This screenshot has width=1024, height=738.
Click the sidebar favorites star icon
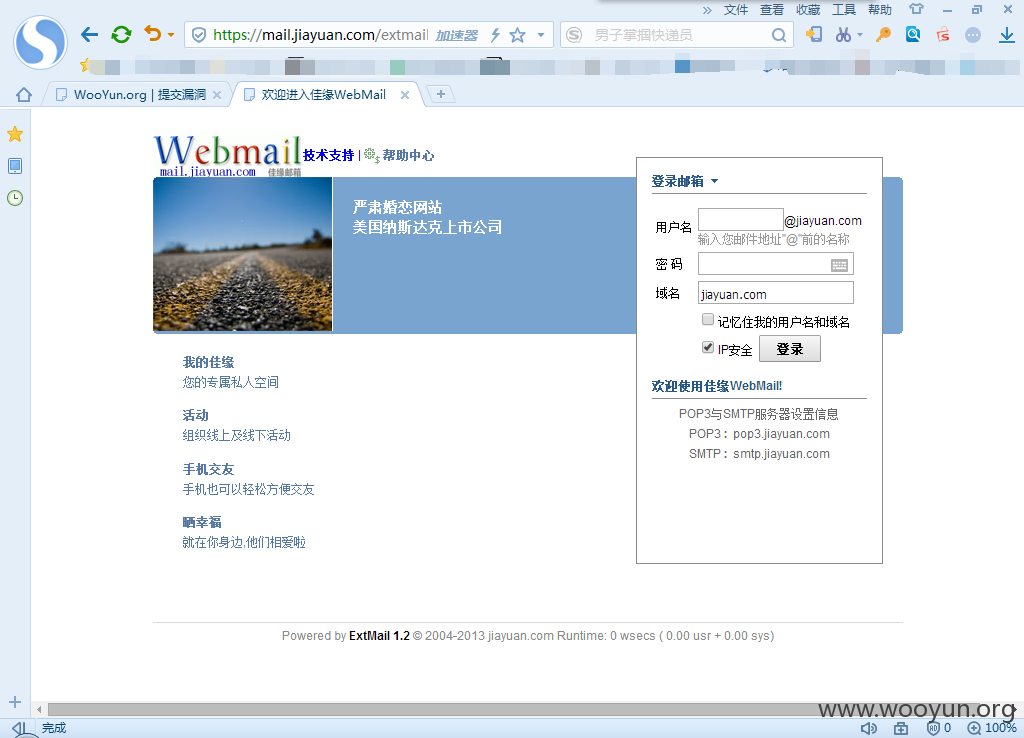(x=15, y=135)
